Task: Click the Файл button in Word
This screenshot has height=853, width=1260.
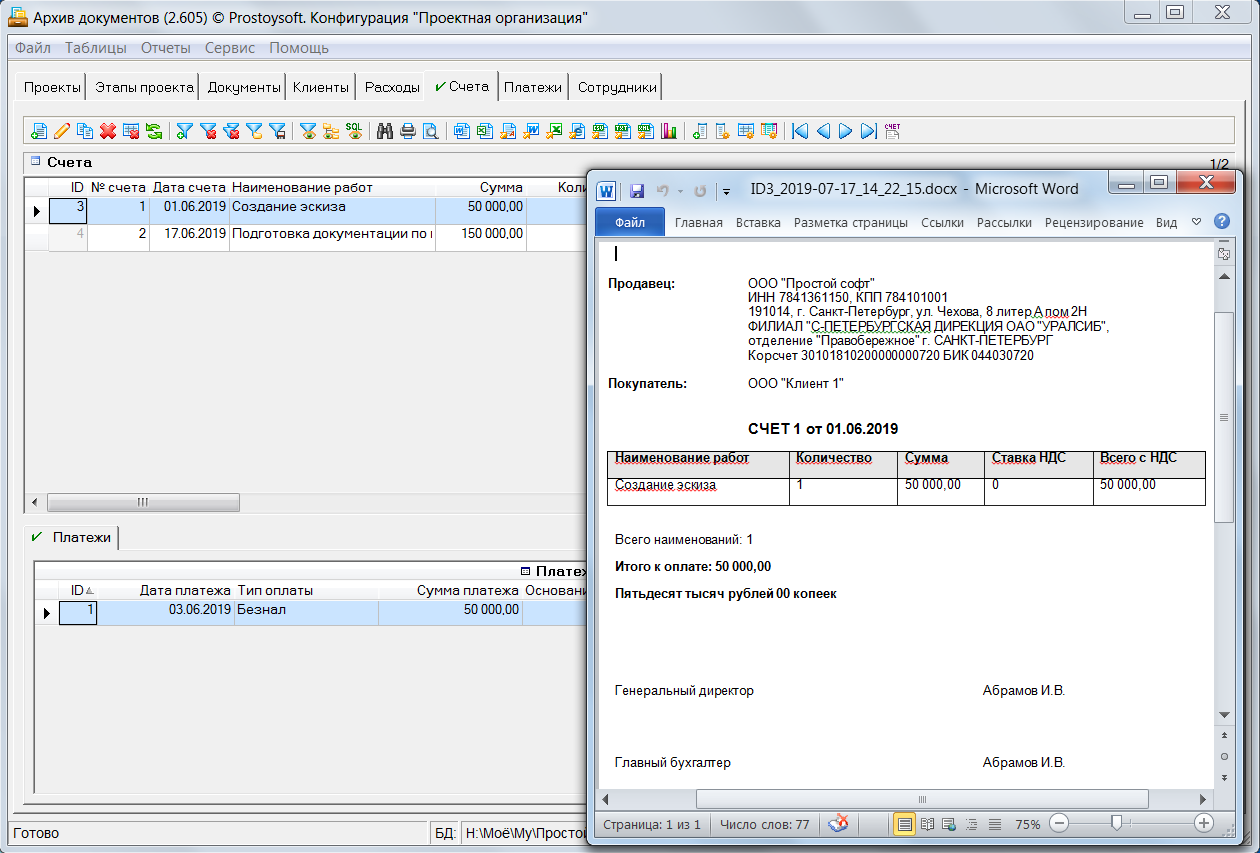Action: pyautogui.click(x=629, y=222)
